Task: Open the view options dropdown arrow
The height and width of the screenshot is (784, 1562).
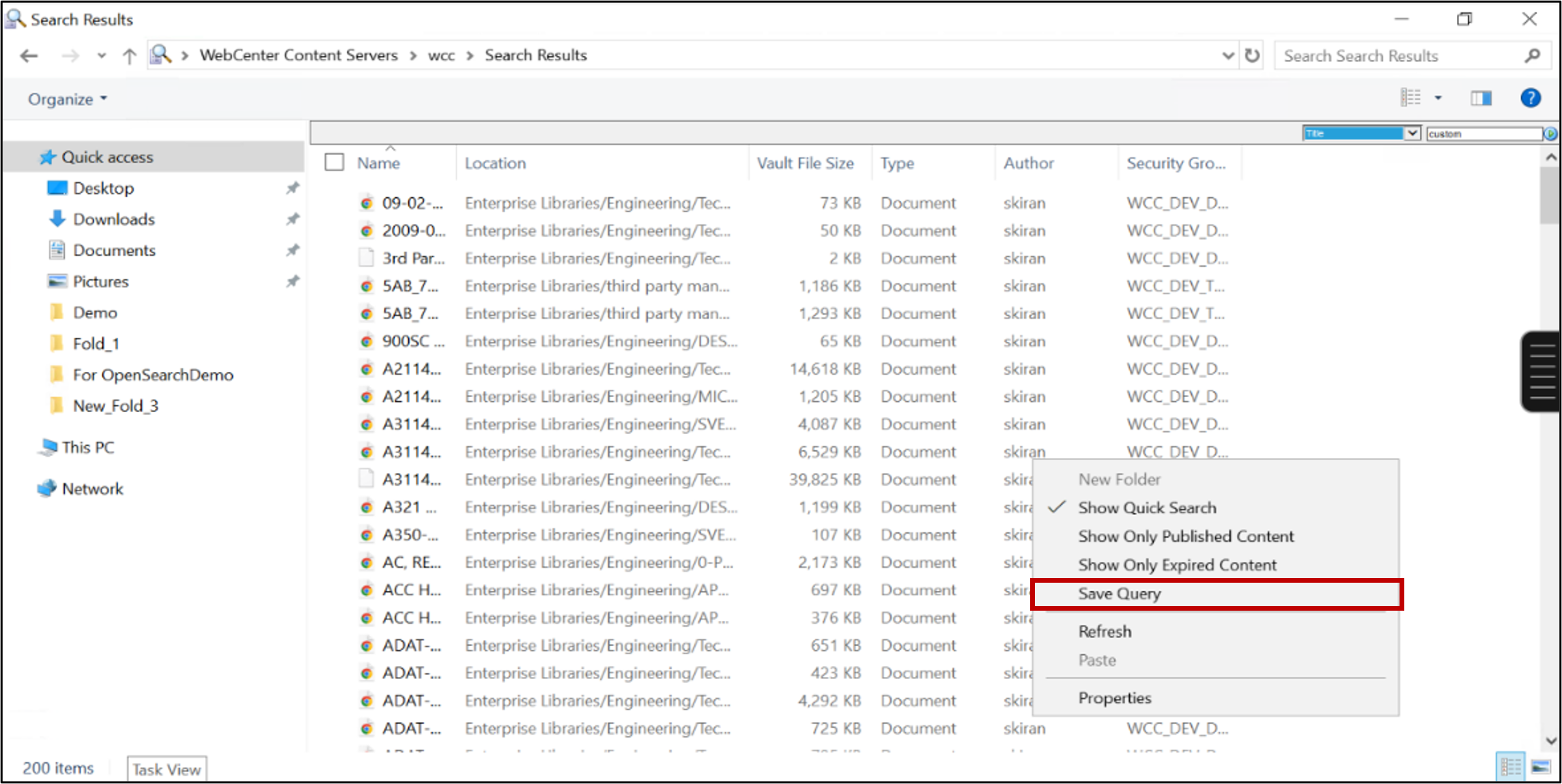Action: (1438, 98)
